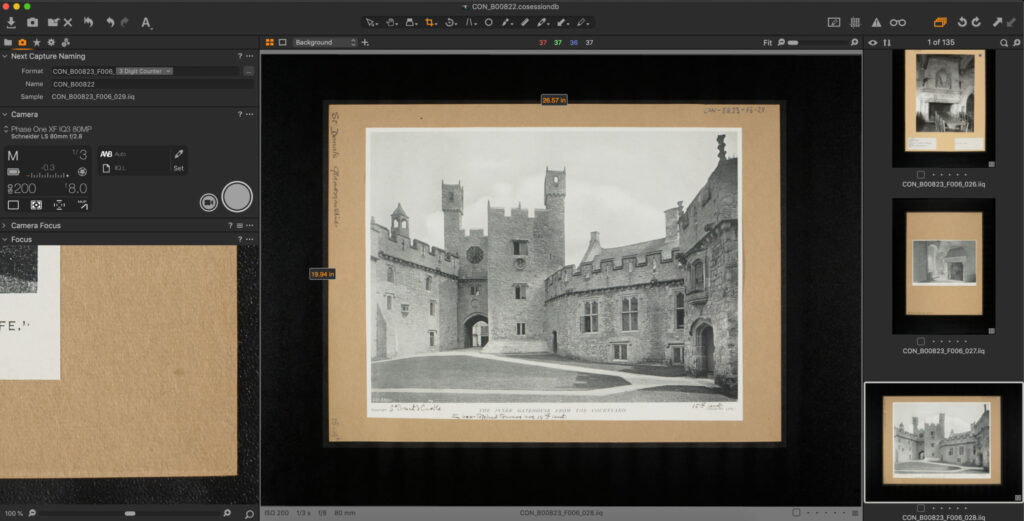Select the Rotate straighten tool
1024x521 pixels.
click(451, 22)
